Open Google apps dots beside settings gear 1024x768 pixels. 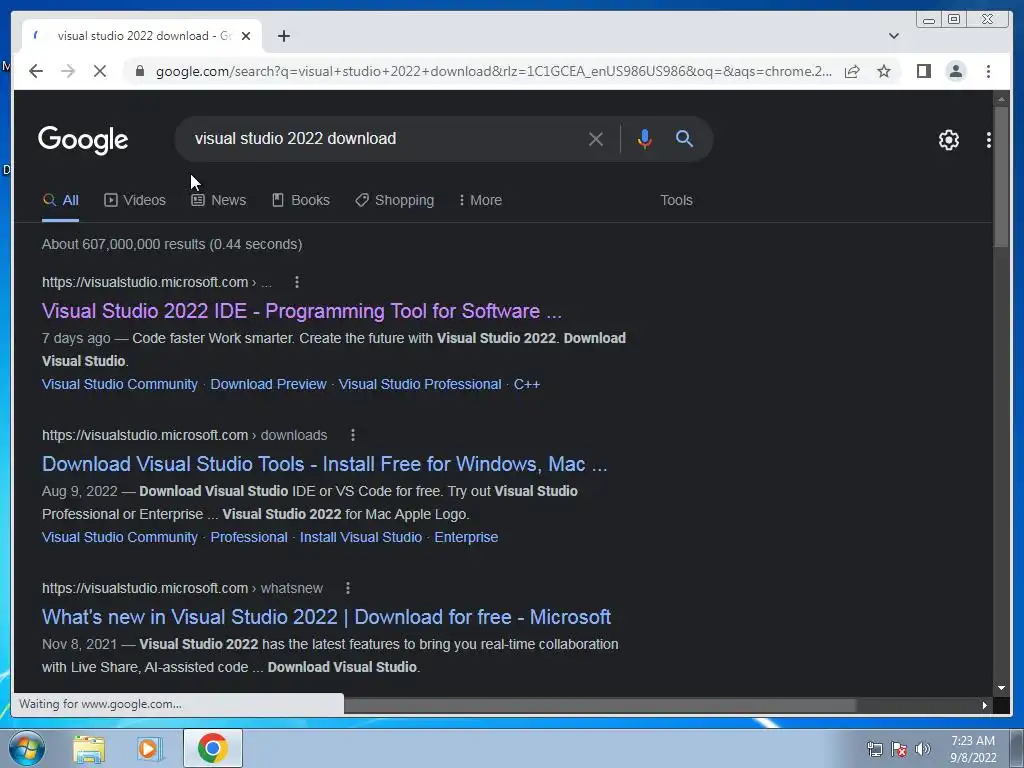[x=989, y=140]
